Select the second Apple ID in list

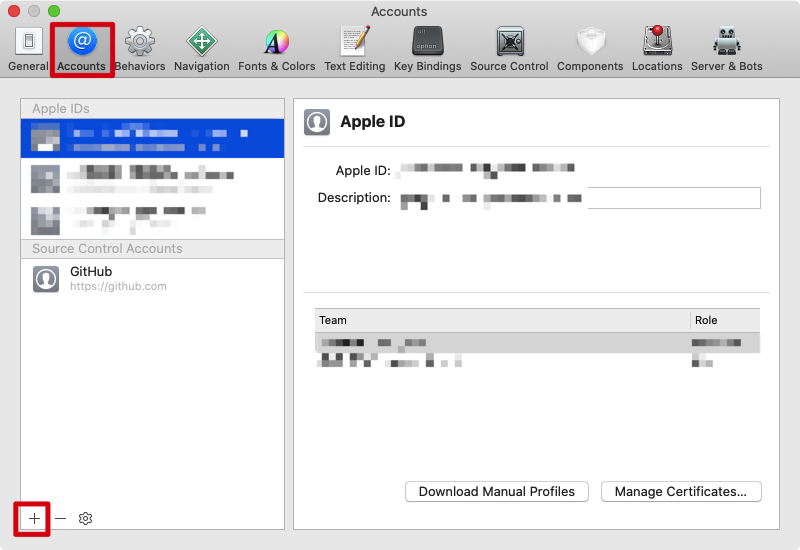tap(153, 179)
